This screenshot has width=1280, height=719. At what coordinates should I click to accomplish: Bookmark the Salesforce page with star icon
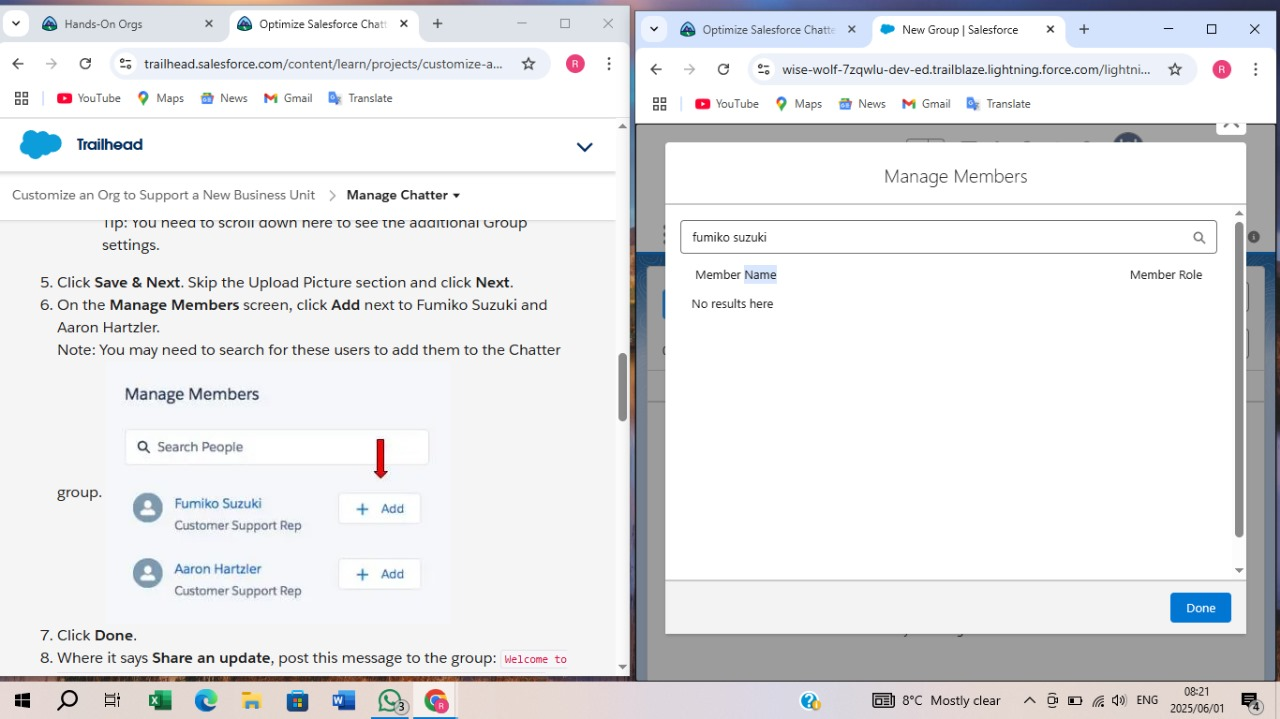1175,69
